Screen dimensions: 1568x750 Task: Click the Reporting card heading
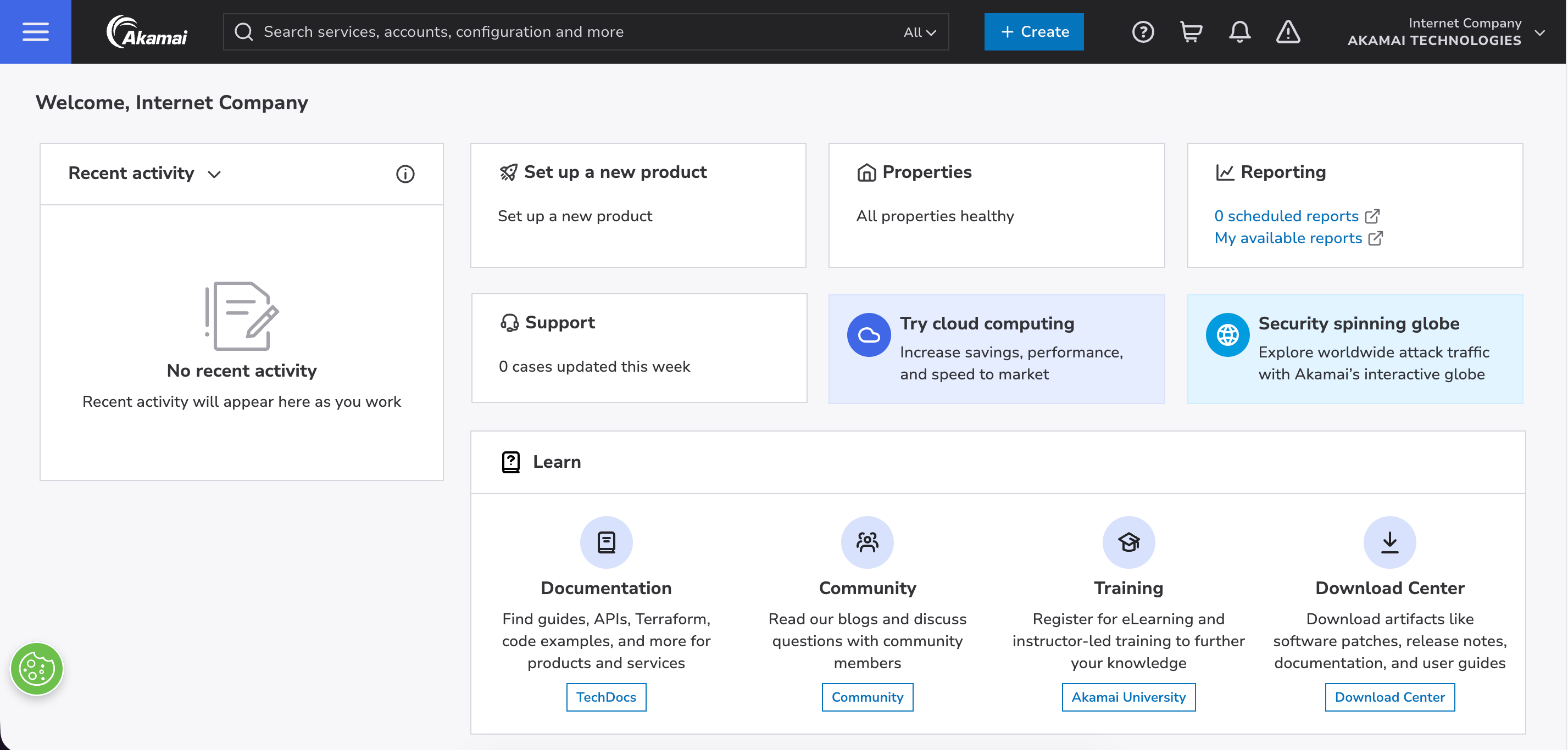click(x=1283, y=173)
